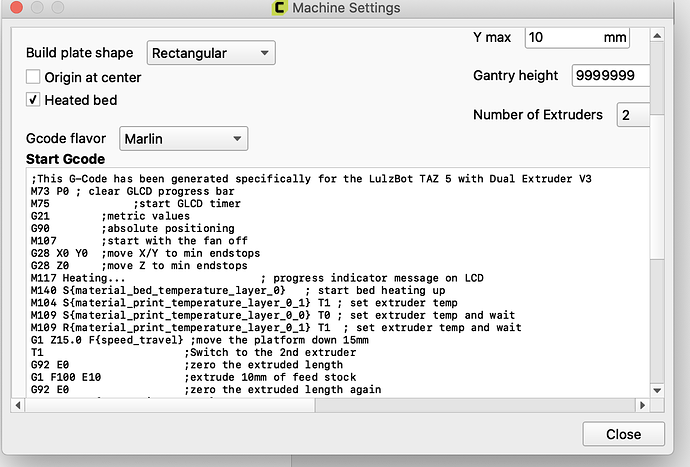Click the dialog's vertical scroll down arrow

[657, 390]
